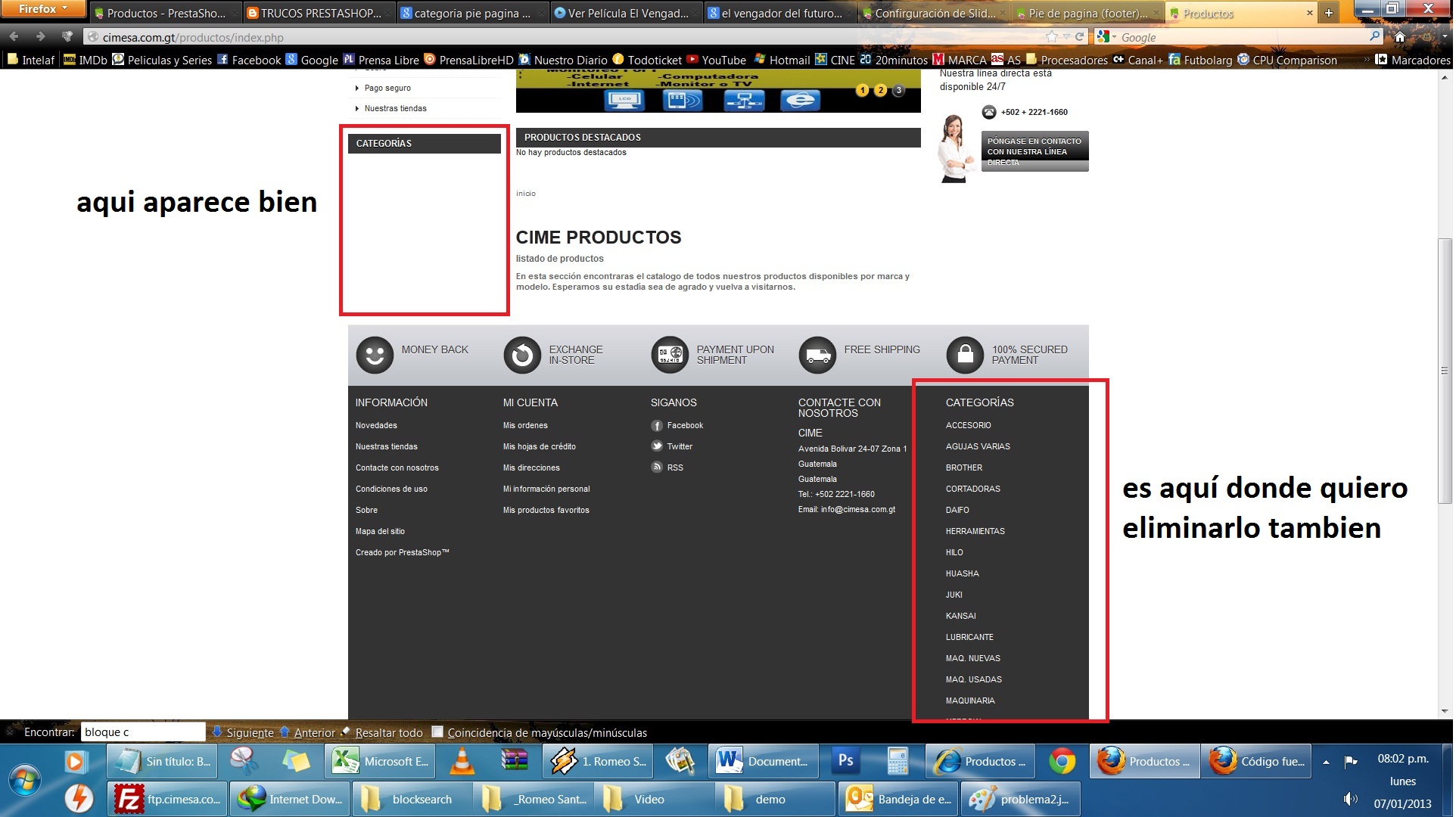
Task: Open new tab with plus button
Action: [1330, 13]
